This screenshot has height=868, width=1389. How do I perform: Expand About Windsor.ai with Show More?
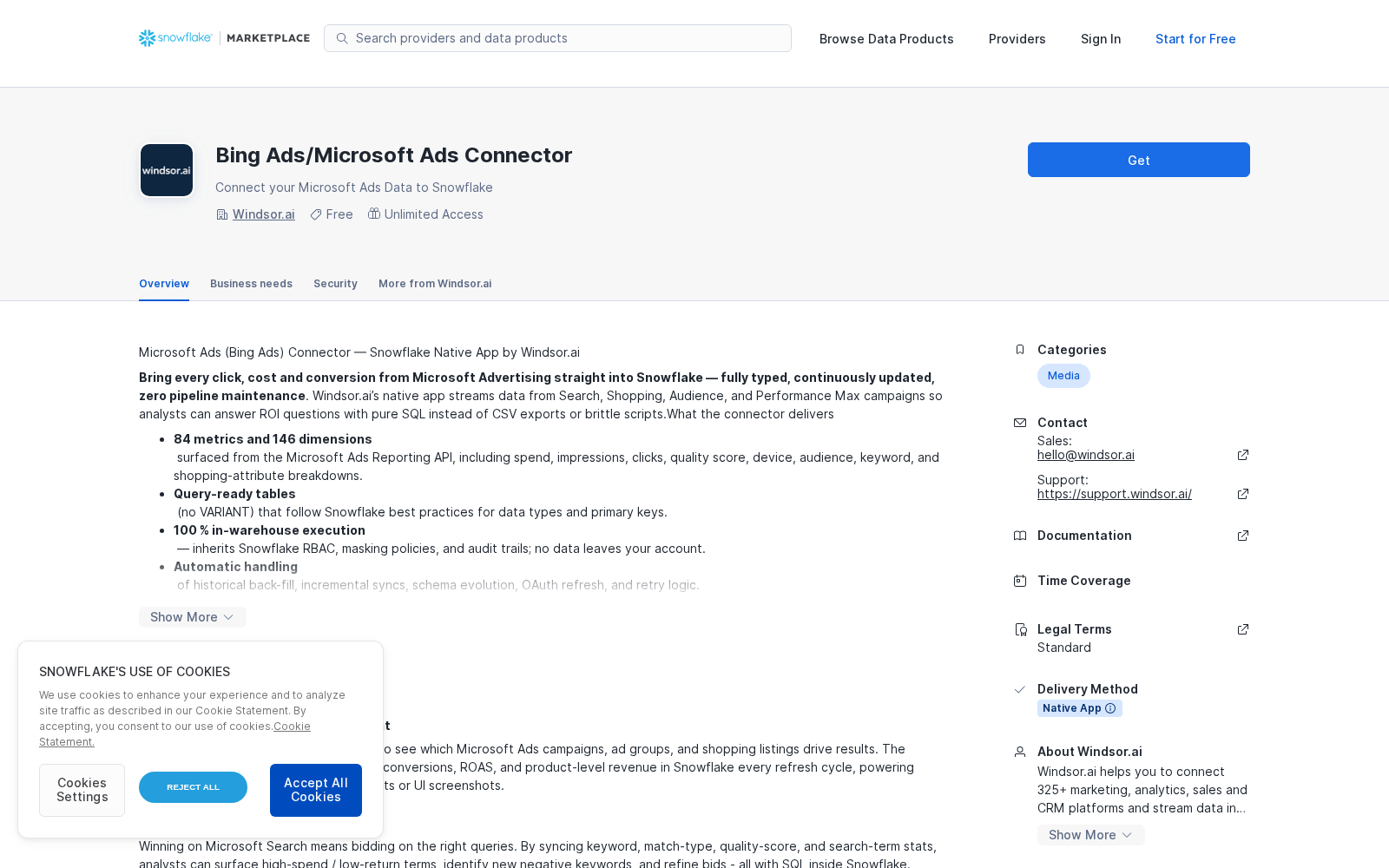pyautogui.click(x=1091, y=835)
